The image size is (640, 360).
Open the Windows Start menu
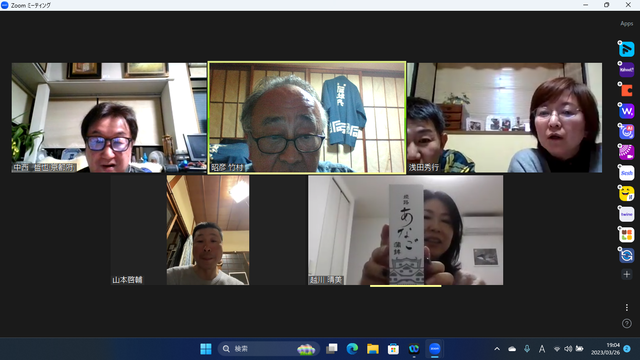pos(206,349)
